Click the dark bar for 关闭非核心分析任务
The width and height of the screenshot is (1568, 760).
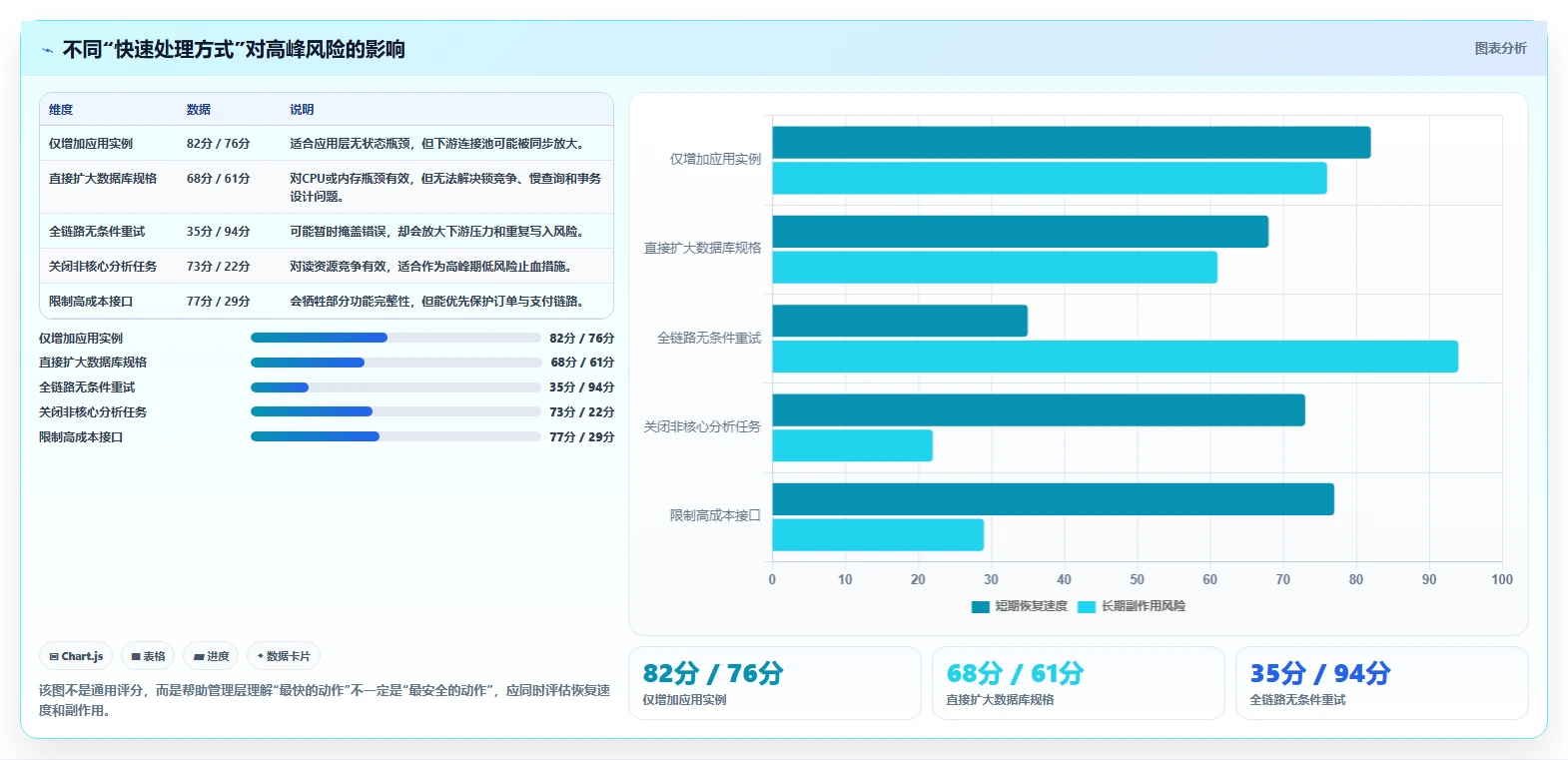(1039, 410)
